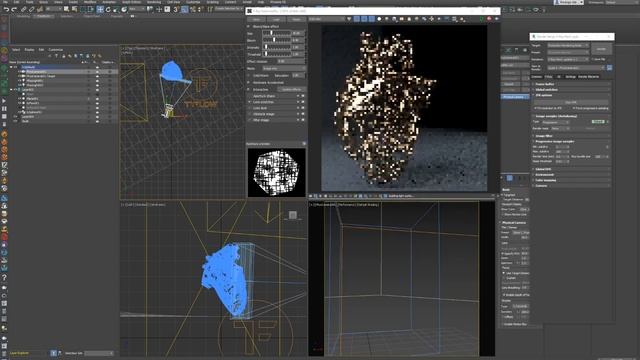Screen dimensions: 640x360
Task: Toggle the Cold/Warm checkbox
Action: click(x=249, y=76)
